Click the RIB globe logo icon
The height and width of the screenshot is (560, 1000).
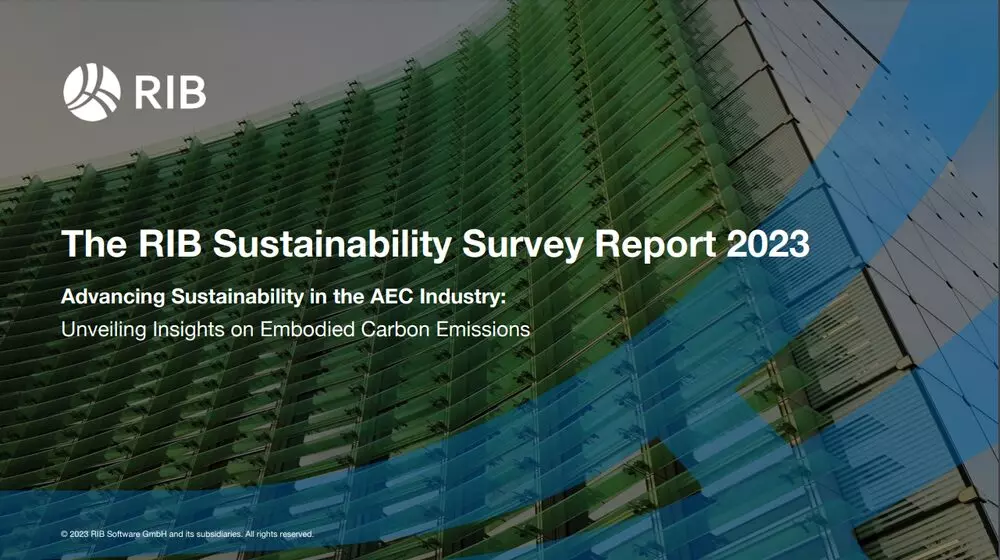[92, 92]
